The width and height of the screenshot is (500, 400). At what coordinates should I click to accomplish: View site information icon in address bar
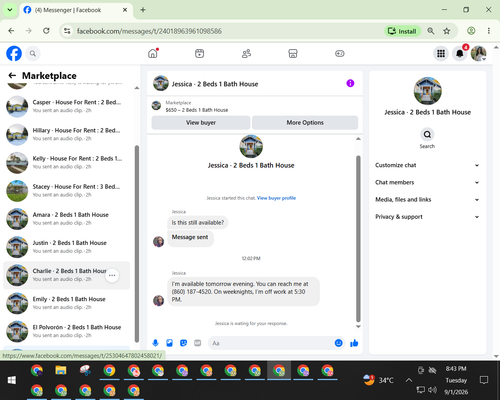point(67,31)
